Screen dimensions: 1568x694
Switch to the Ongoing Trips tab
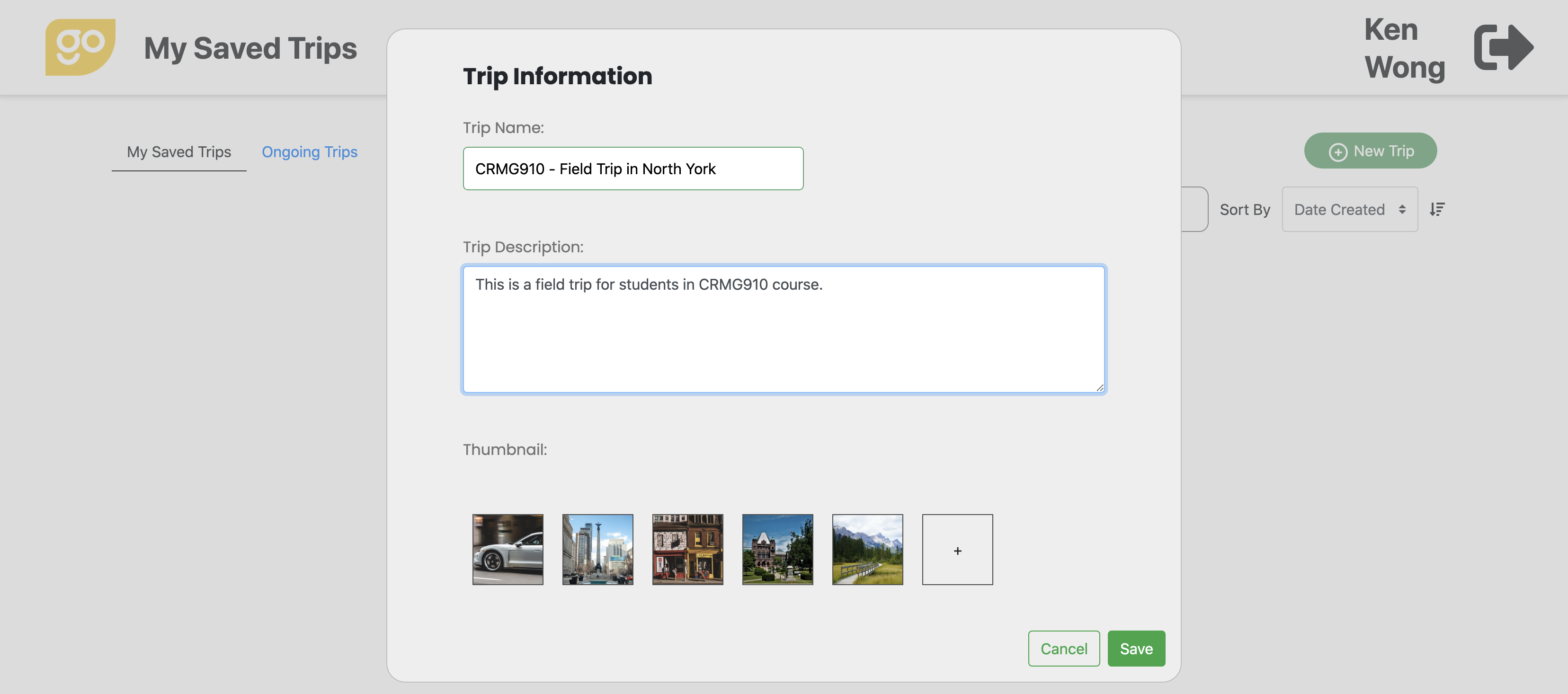(x=309, y=151)
